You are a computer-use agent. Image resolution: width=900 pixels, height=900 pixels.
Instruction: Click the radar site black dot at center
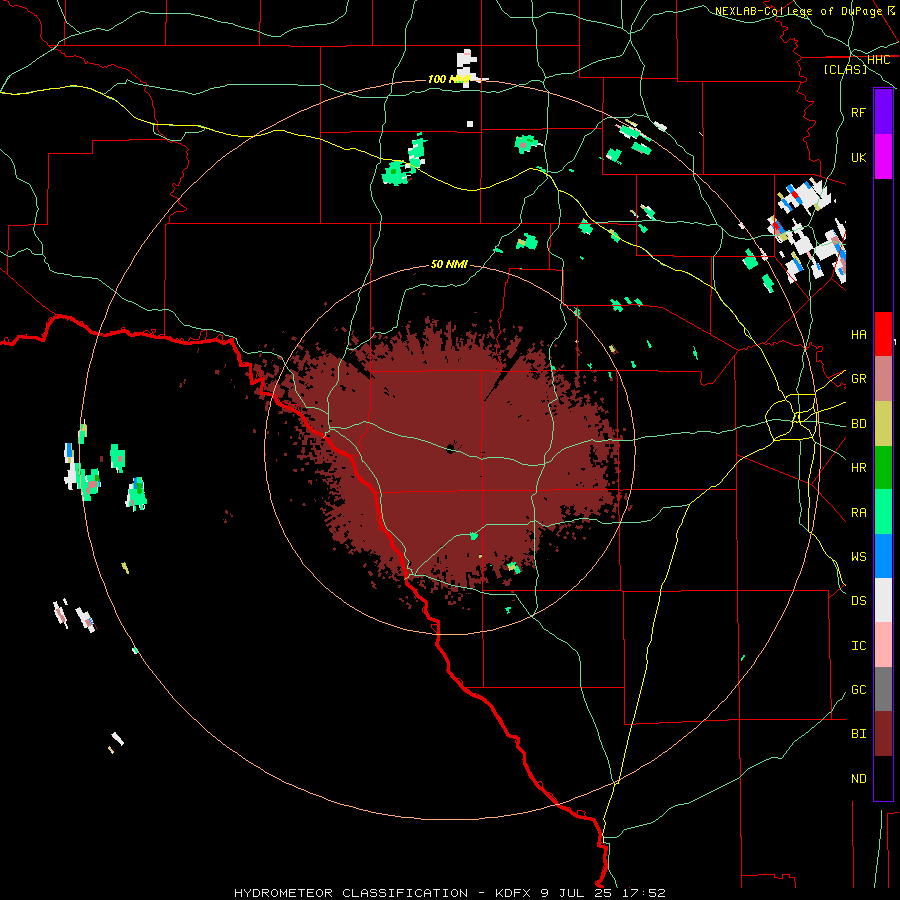click(451, 448)
